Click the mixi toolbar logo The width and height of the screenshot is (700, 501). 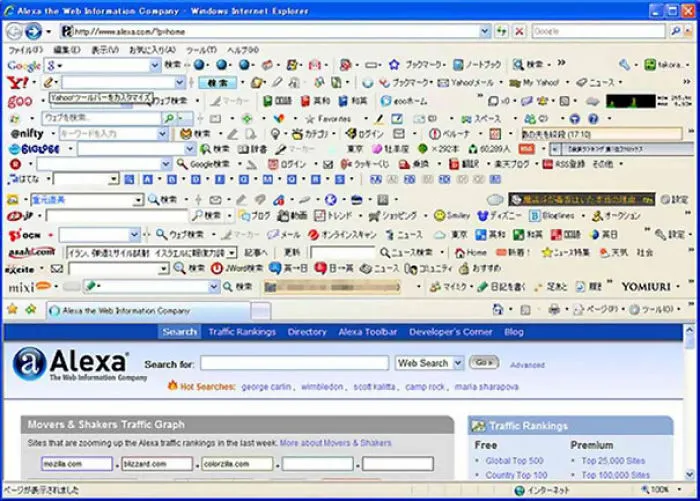[29, 287]
